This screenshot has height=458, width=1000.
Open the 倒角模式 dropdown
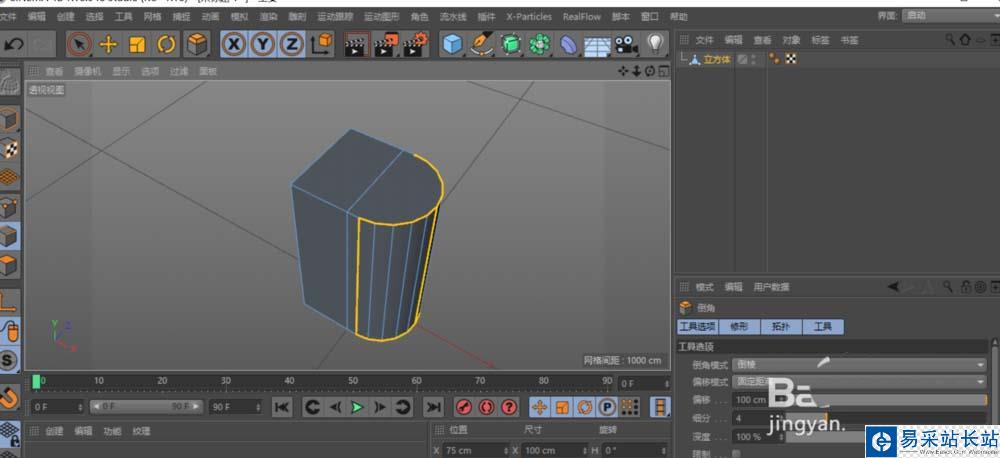click(859, 365)
